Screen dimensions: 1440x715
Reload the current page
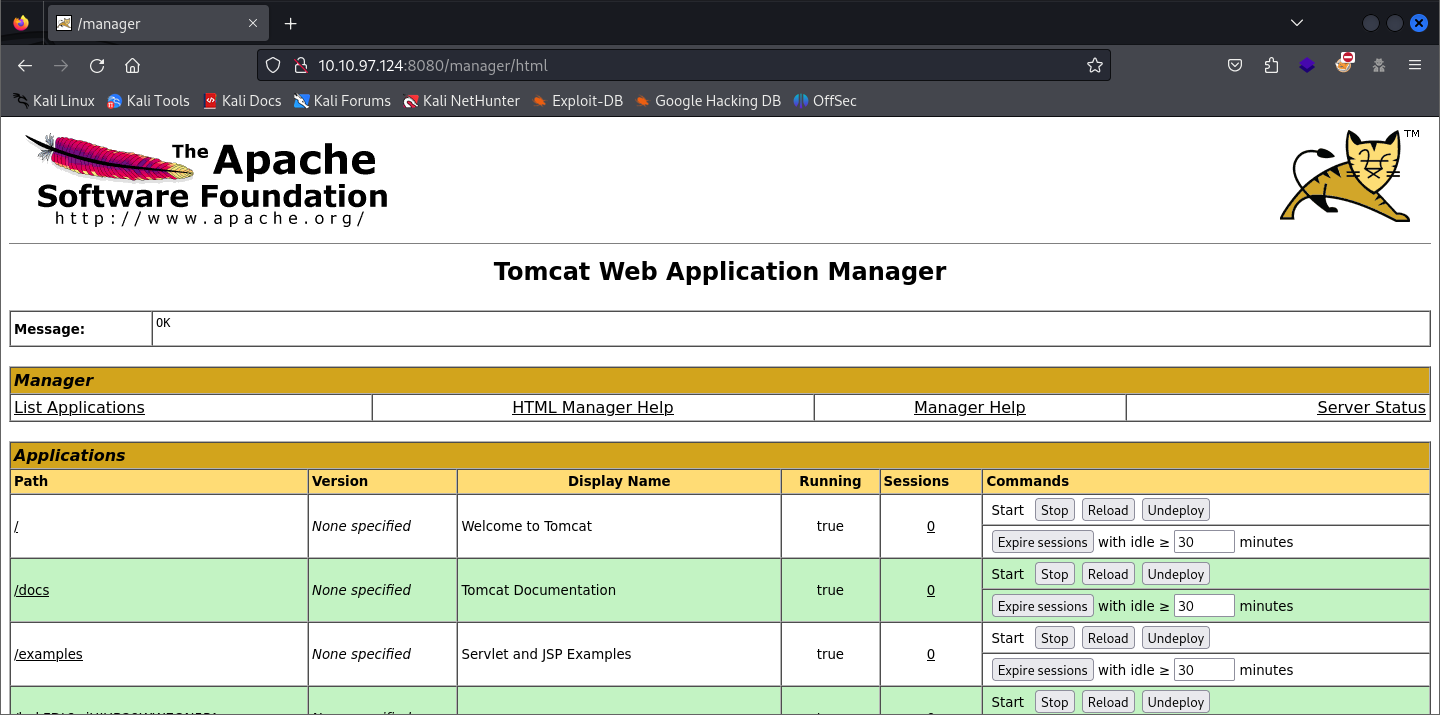(x=97, y=66)
